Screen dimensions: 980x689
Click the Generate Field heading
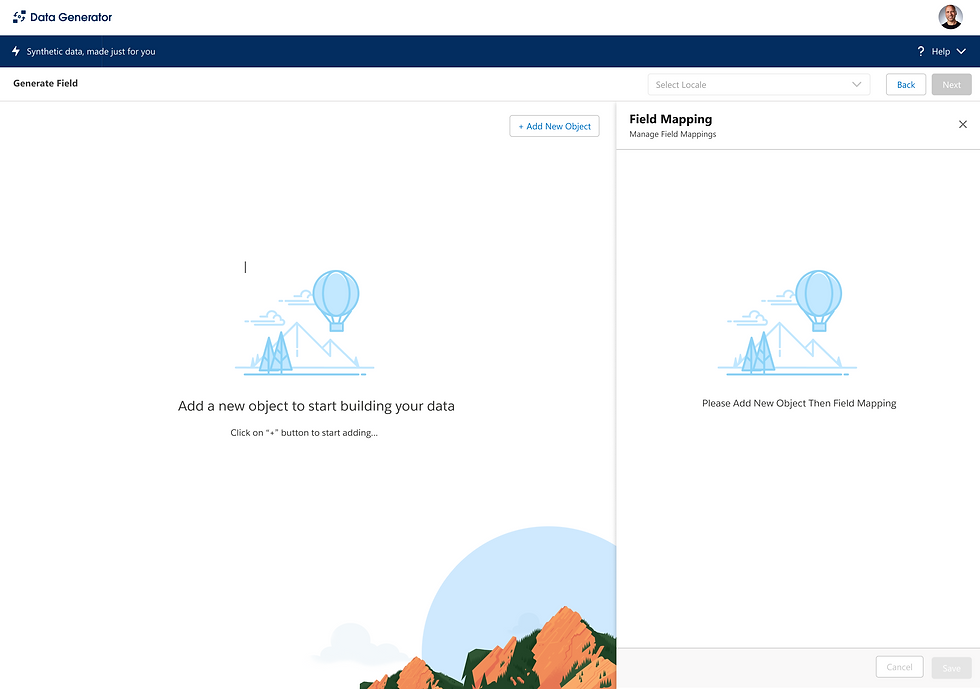[46, 83]
